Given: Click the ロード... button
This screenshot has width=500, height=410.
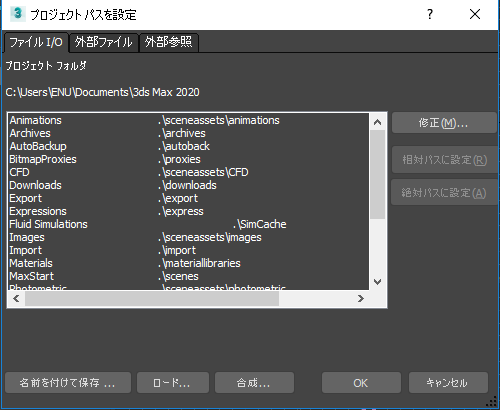Looking at the screenshot, I should click(x=173, y=383).
